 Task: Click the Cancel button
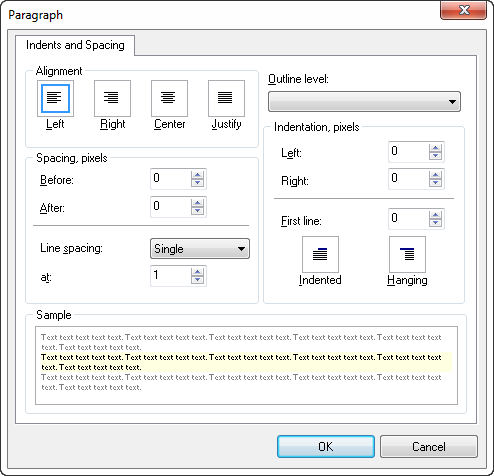[x=429, y=446]
